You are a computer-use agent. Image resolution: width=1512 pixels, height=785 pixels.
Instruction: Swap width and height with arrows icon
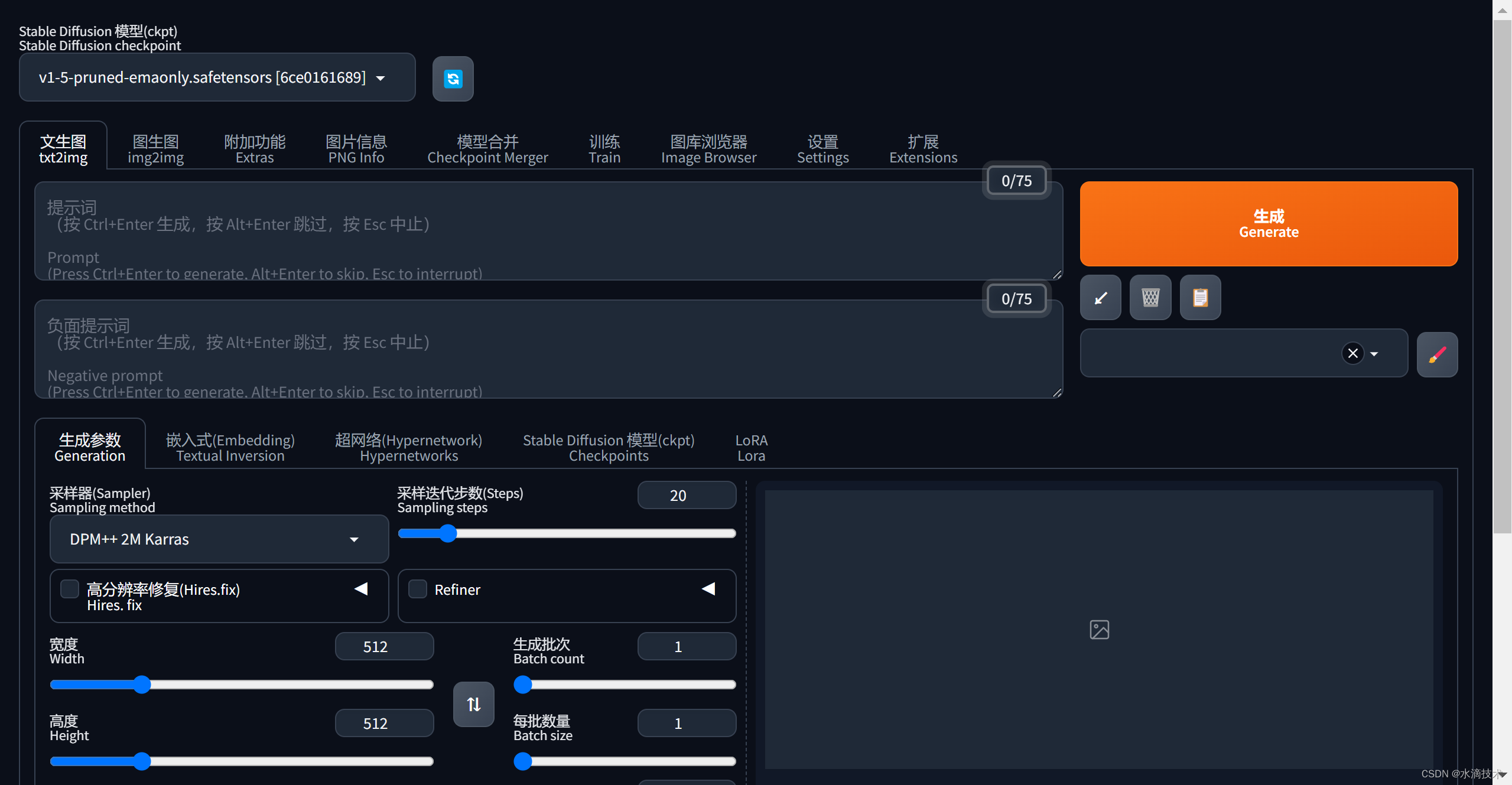[473, 704]
